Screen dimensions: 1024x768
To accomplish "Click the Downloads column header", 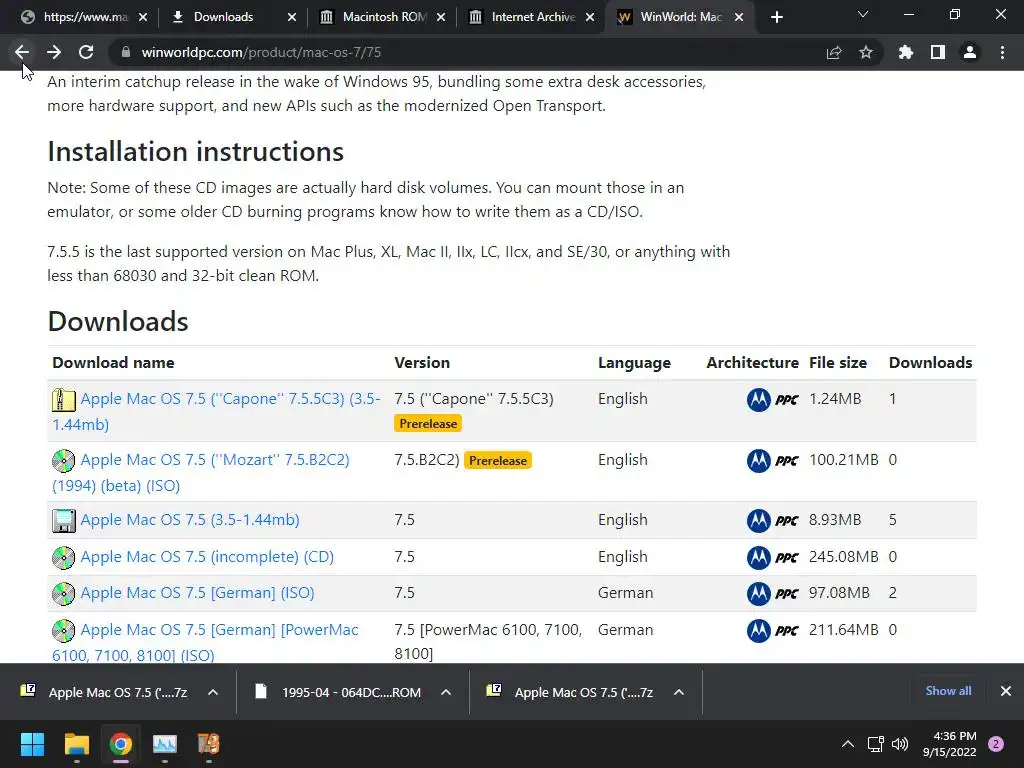I will (931, 362).
